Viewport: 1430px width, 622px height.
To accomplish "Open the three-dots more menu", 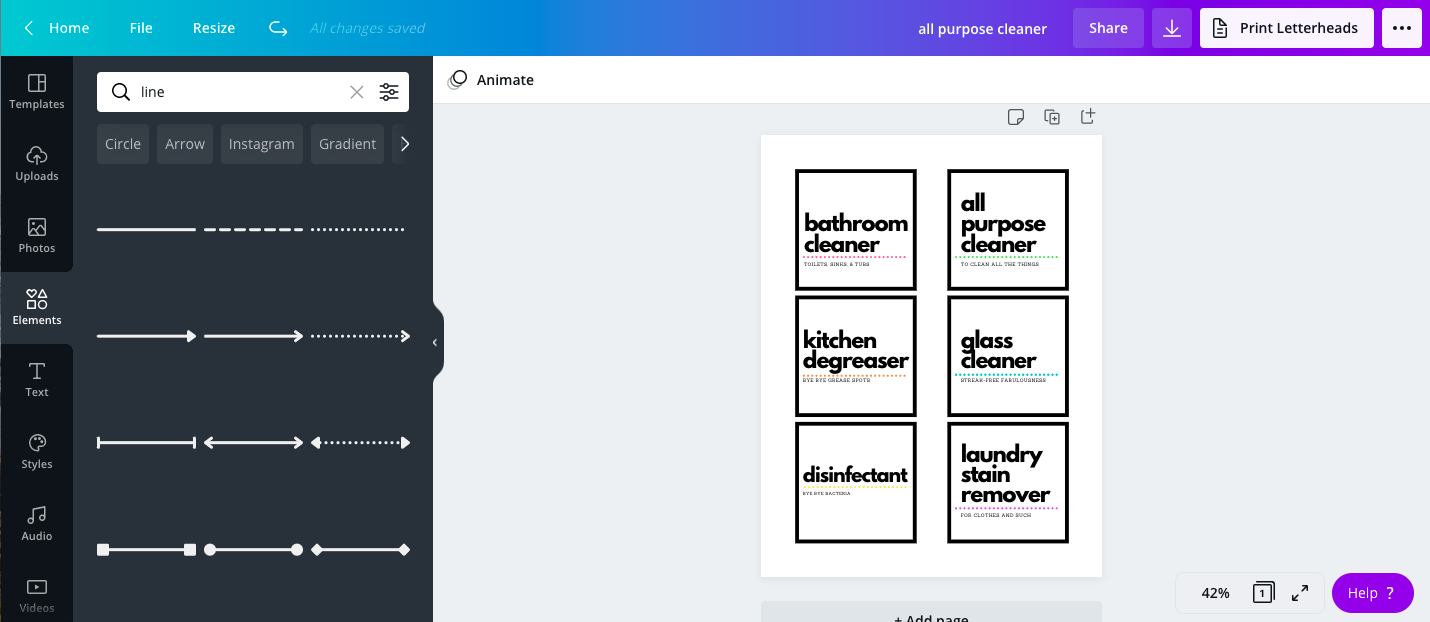I will [x=1402, y=28].
